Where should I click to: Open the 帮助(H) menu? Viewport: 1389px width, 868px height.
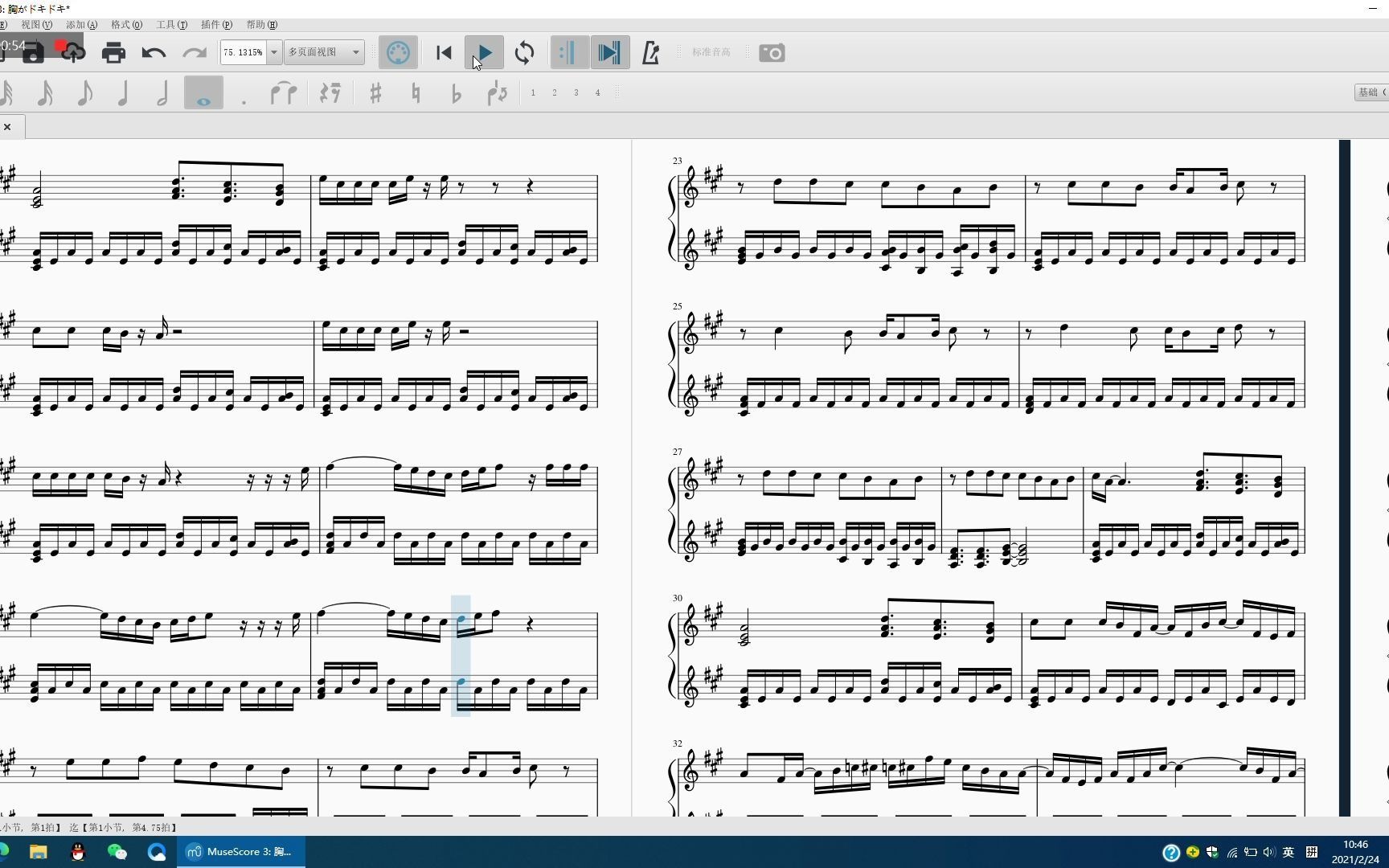click(x=261, y=25)
